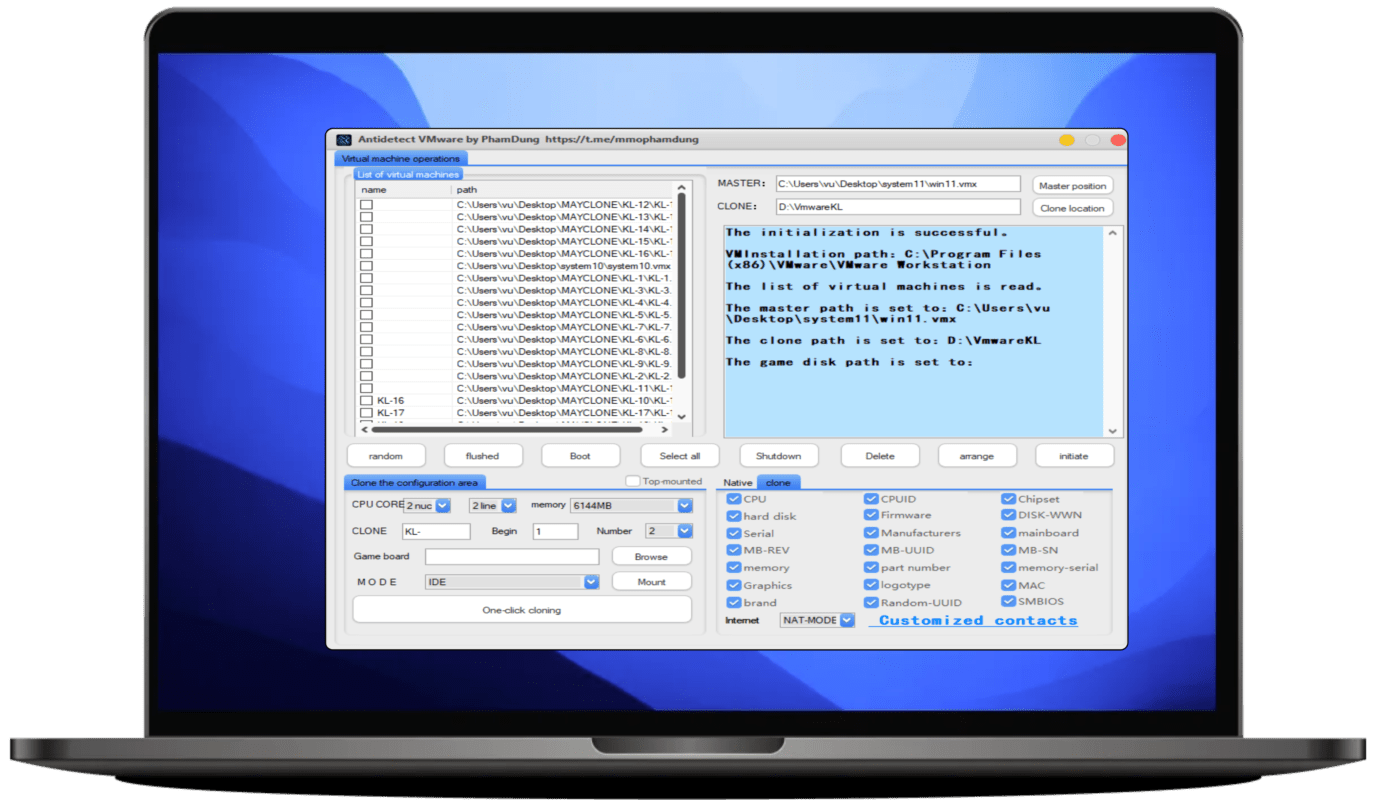
Task: Toggle the part number checkbox
Action: click(x=872, y=567)
